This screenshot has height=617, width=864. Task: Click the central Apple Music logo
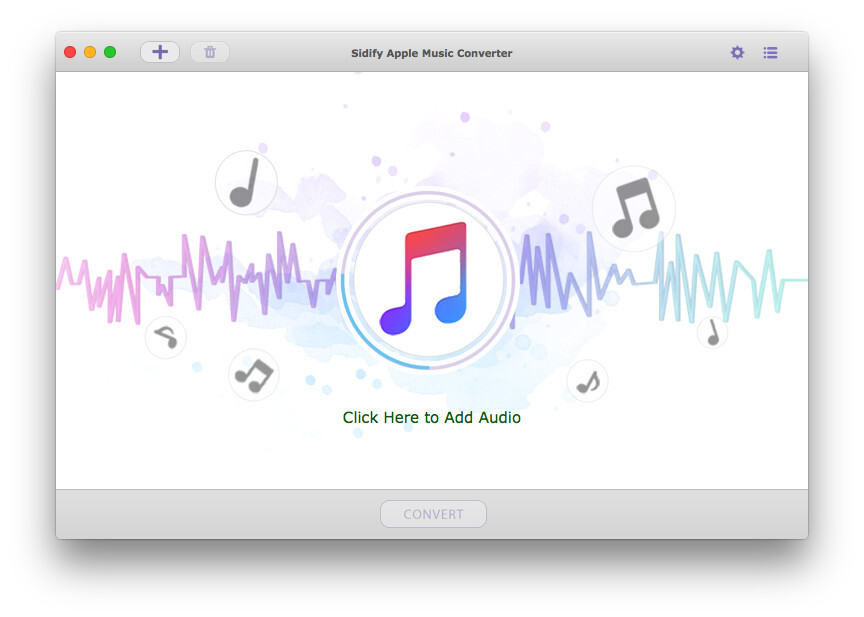tap(430, 280)
